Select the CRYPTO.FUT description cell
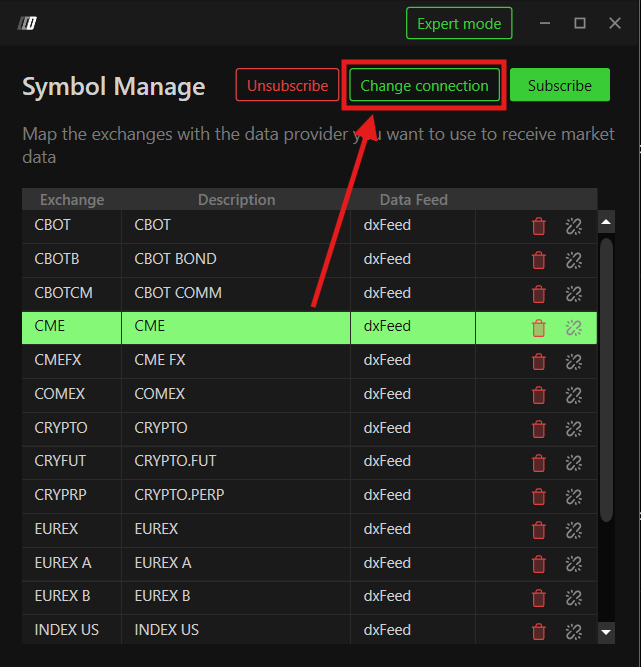 coord(236,463)
